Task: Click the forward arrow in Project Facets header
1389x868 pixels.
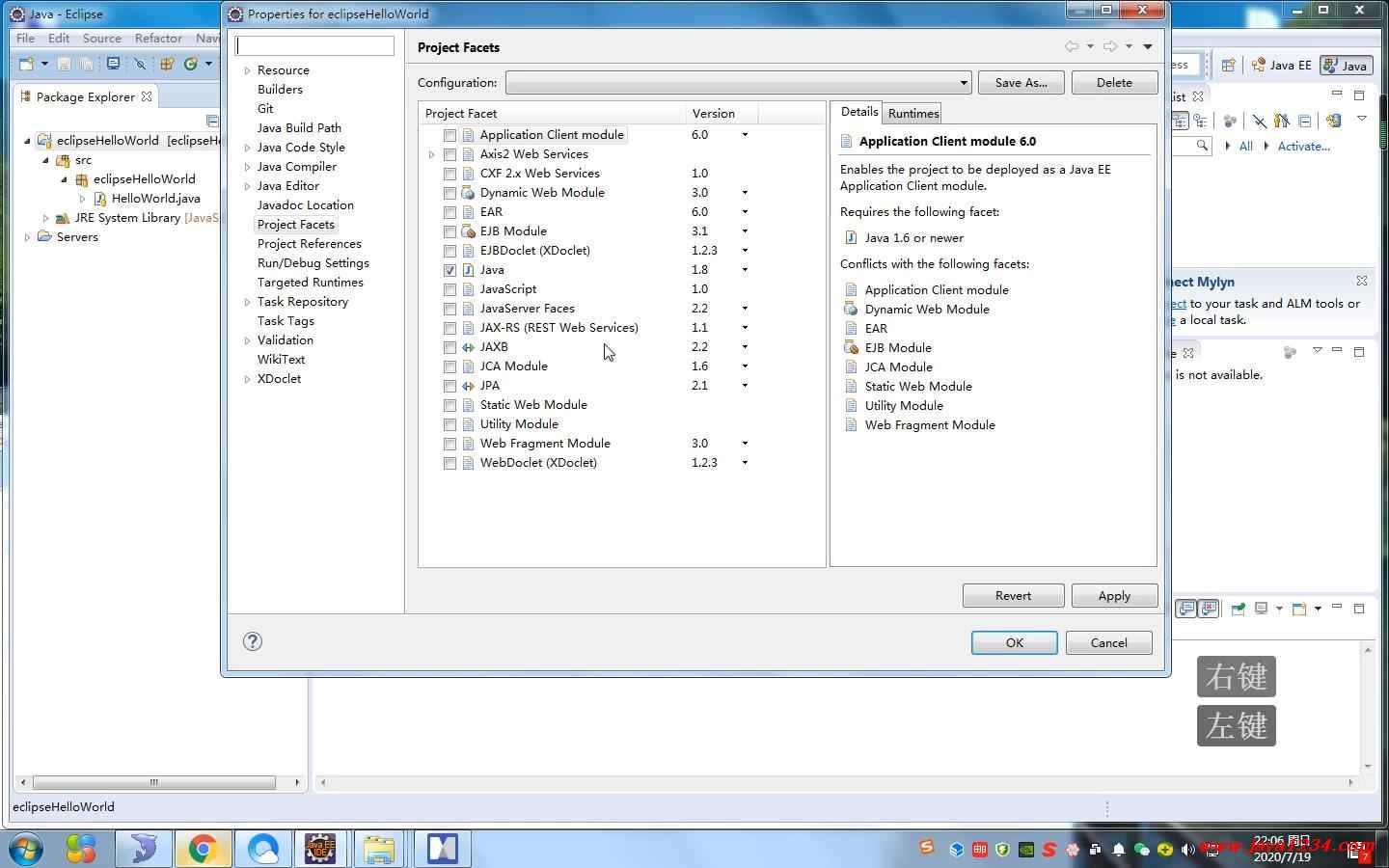Action: click(x=1110, y=46)
